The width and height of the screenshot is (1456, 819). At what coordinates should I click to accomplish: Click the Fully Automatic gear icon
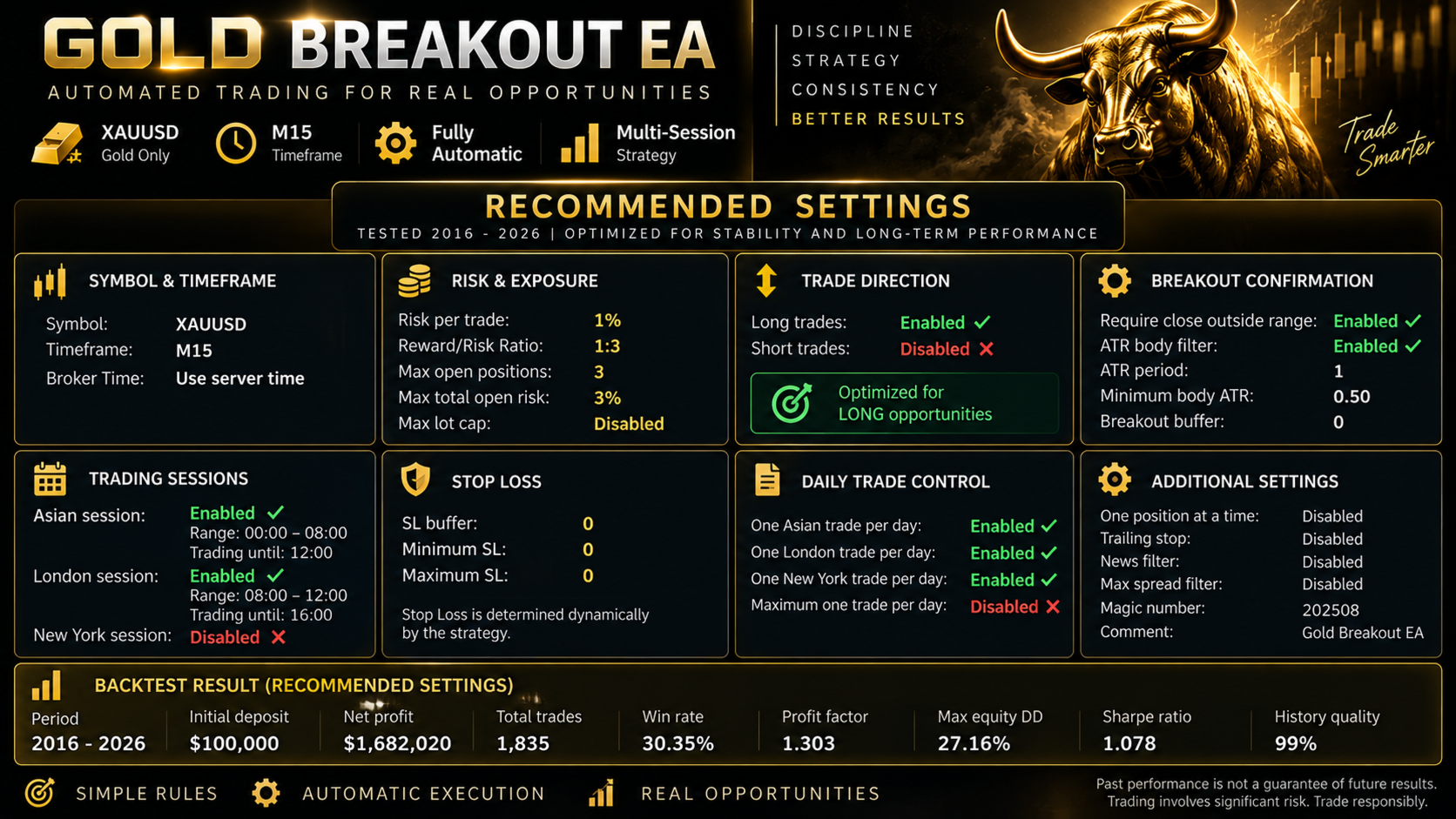(395, 144)
